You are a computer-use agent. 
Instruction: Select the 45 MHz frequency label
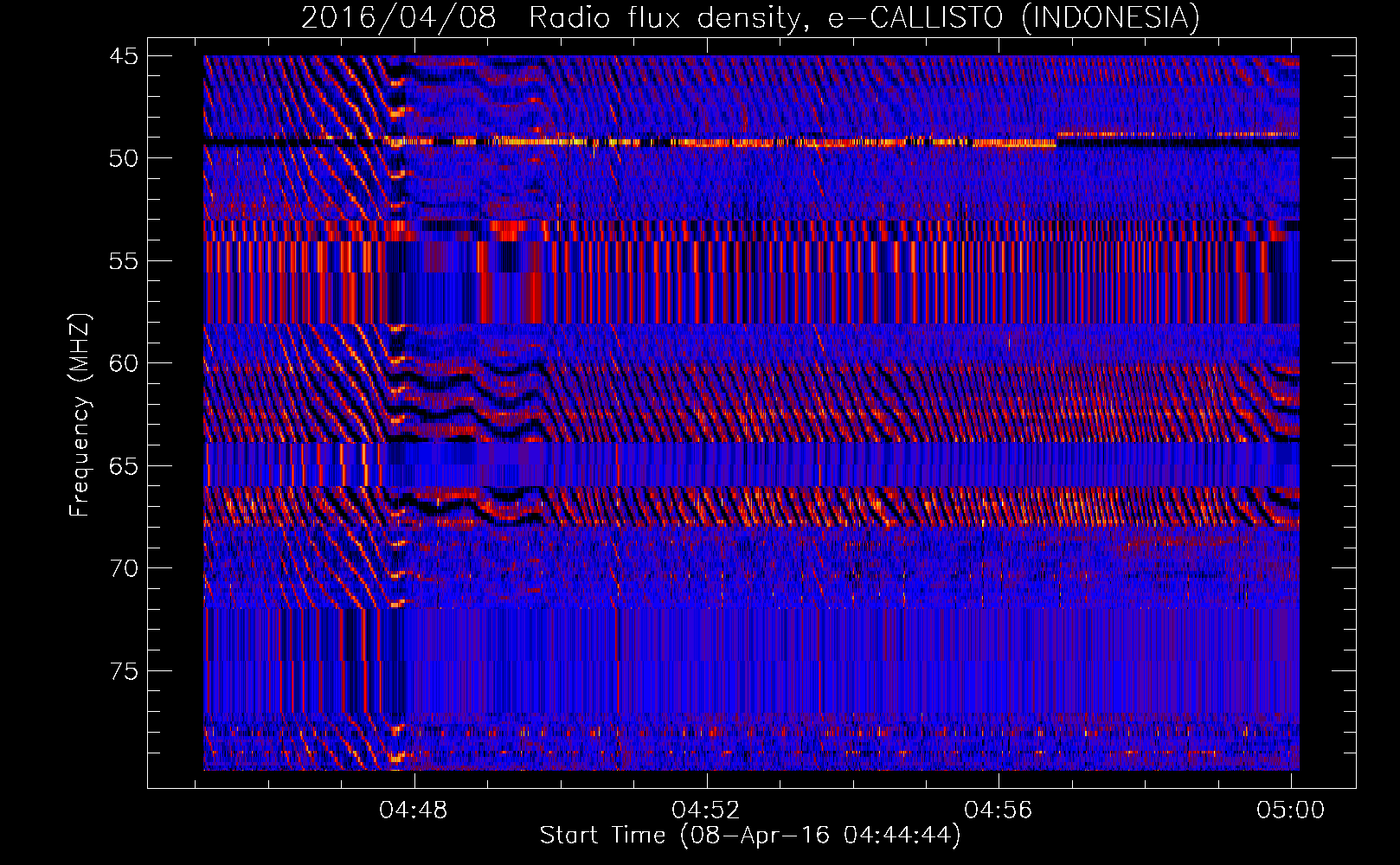click(123, 56)
